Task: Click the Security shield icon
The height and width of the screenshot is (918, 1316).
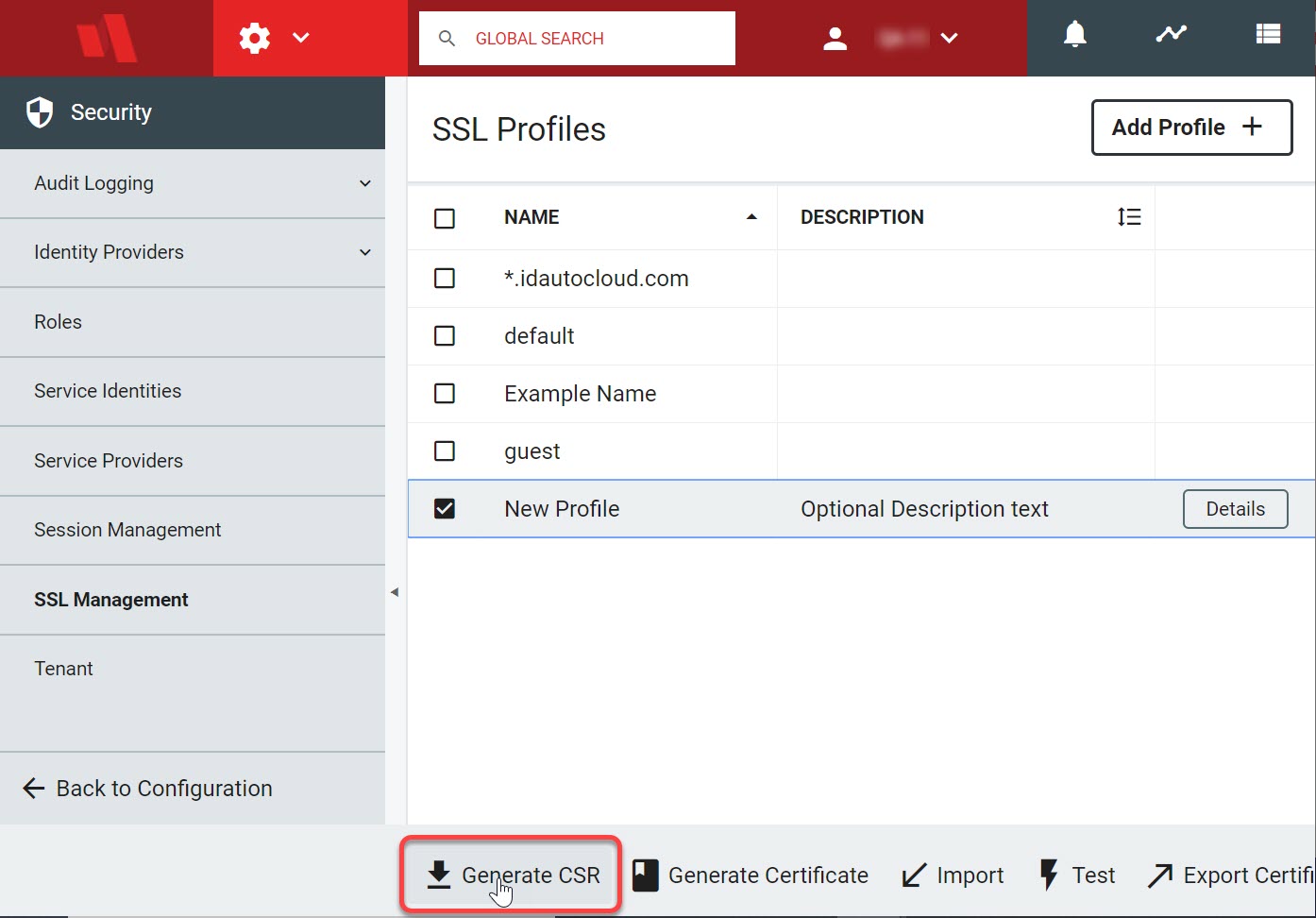Action: coord(40,112)
